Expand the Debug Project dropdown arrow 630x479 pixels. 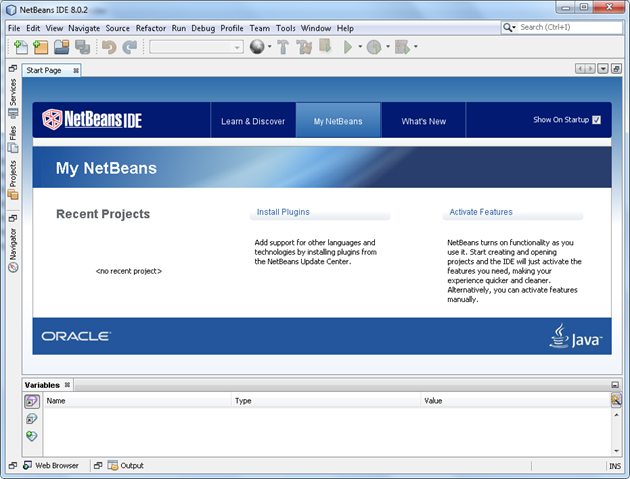416,47
